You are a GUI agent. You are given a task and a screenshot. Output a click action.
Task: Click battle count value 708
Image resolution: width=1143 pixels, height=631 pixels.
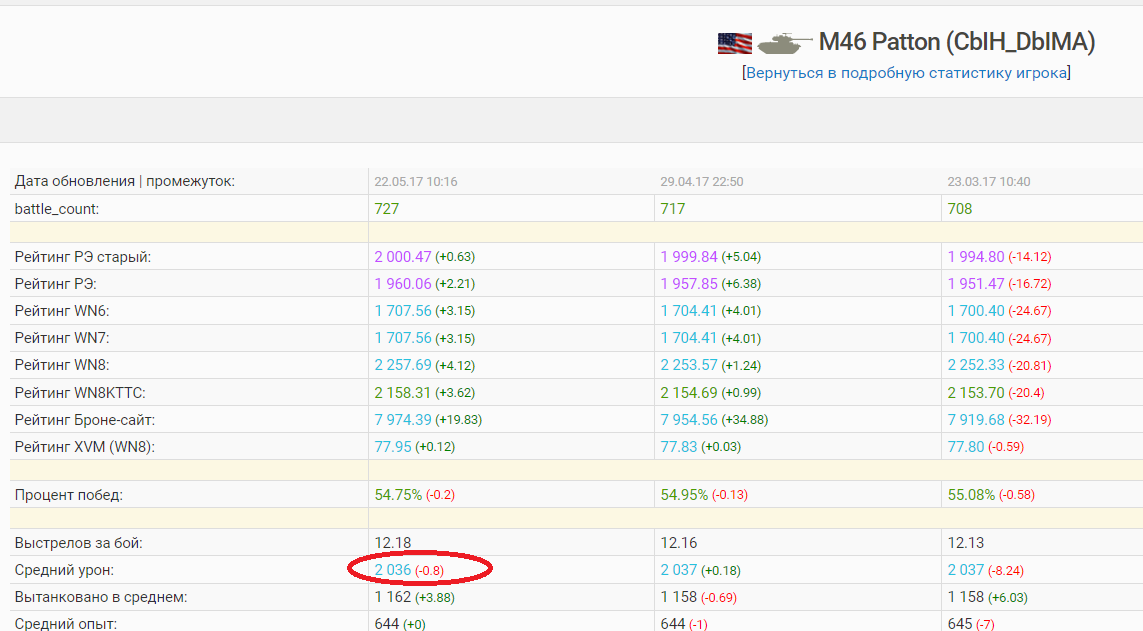click(959, 208)
